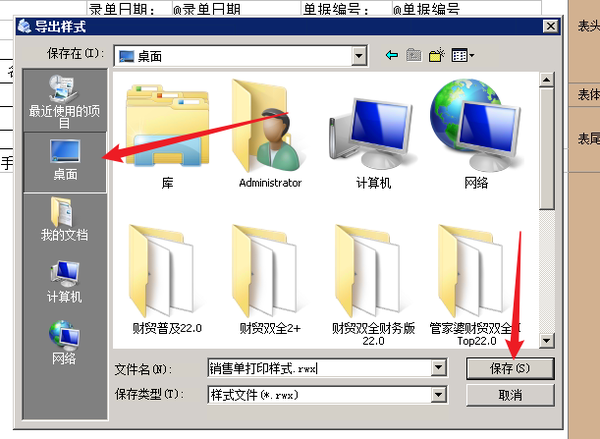Click the Up One Level folder icon
Screen dimensions: 600x439
[x=414, y=55]
